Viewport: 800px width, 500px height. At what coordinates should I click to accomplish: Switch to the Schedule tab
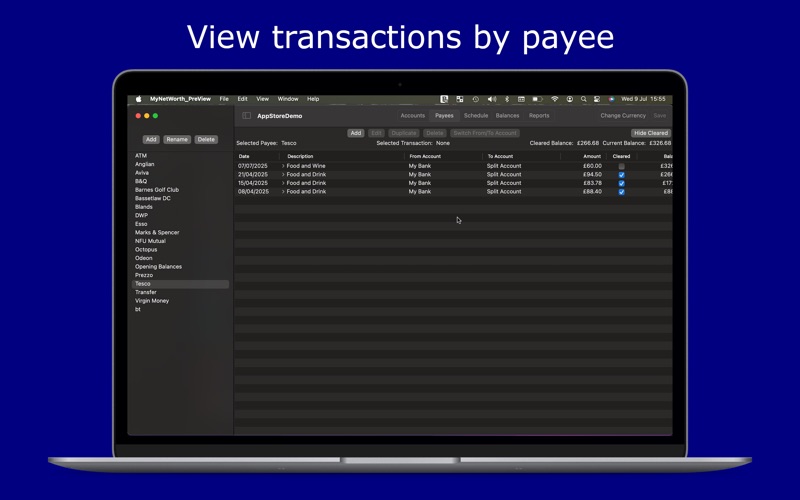476,116
